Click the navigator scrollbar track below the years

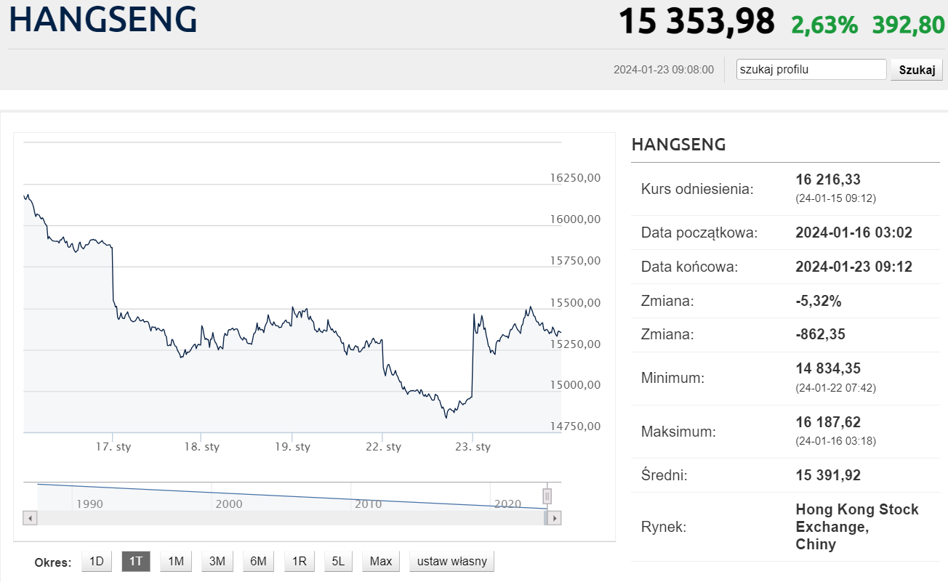pyautogui.click(x=291, y=518)
